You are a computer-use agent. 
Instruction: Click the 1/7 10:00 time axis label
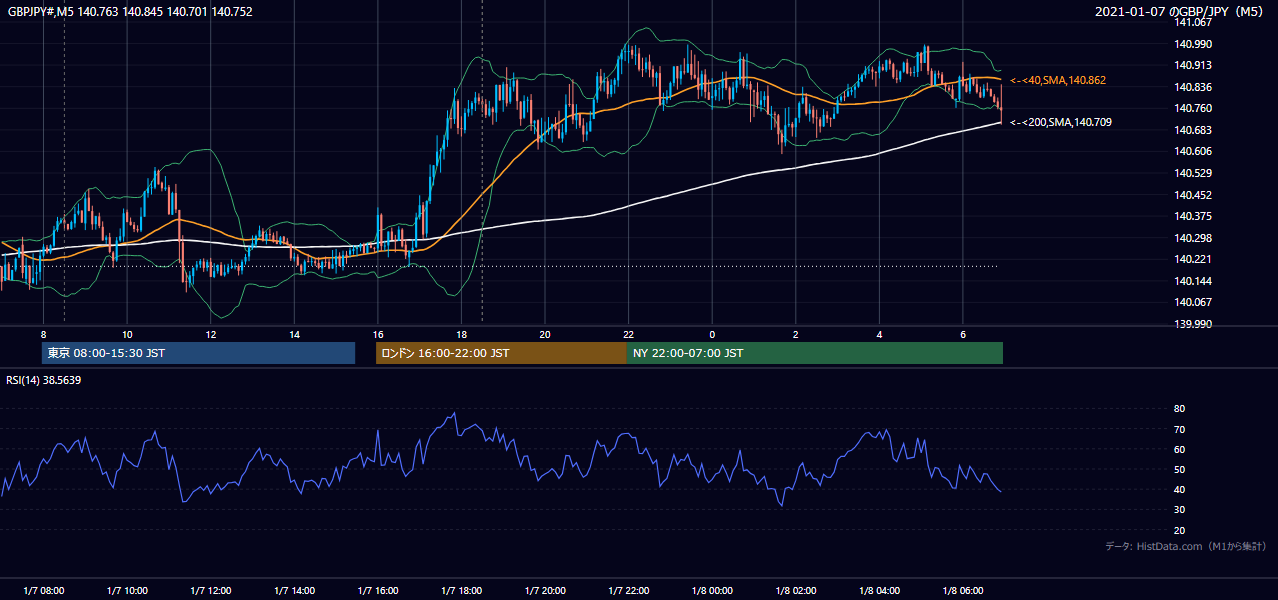pyautogui.click(x=127, y=591)
